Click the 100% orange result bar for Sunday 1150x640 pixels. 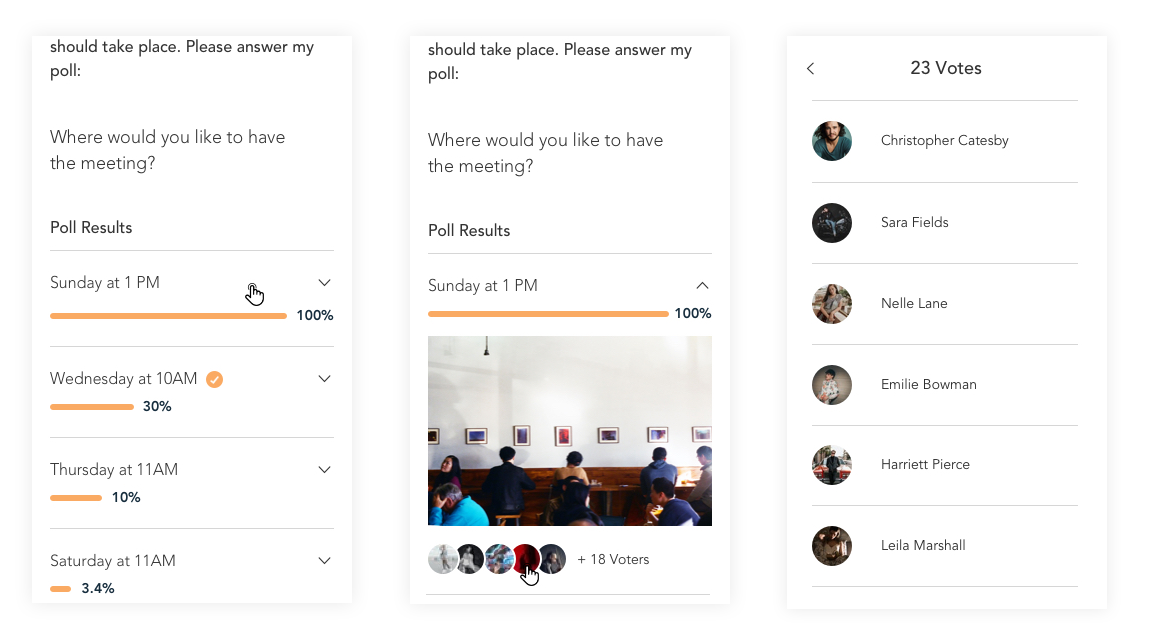click(168, 316)
